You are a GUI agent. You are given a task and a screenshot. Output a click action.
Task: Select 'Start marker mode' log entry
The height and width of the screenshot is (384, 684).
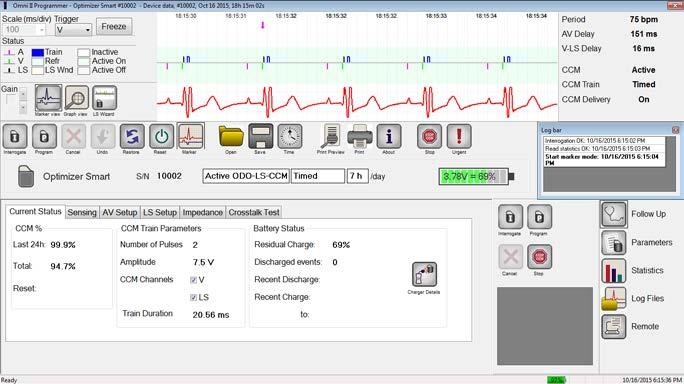(604, 160)
